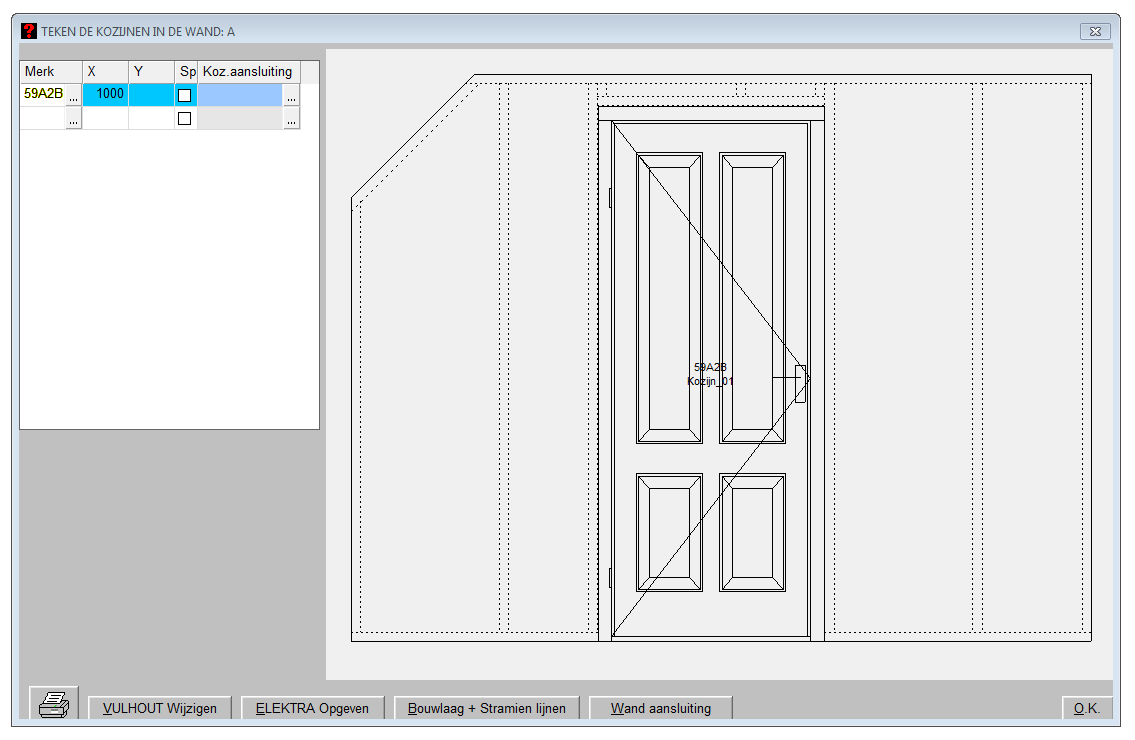
Task: Select the 59A2B Merk cell
Action: coord(43,95)
